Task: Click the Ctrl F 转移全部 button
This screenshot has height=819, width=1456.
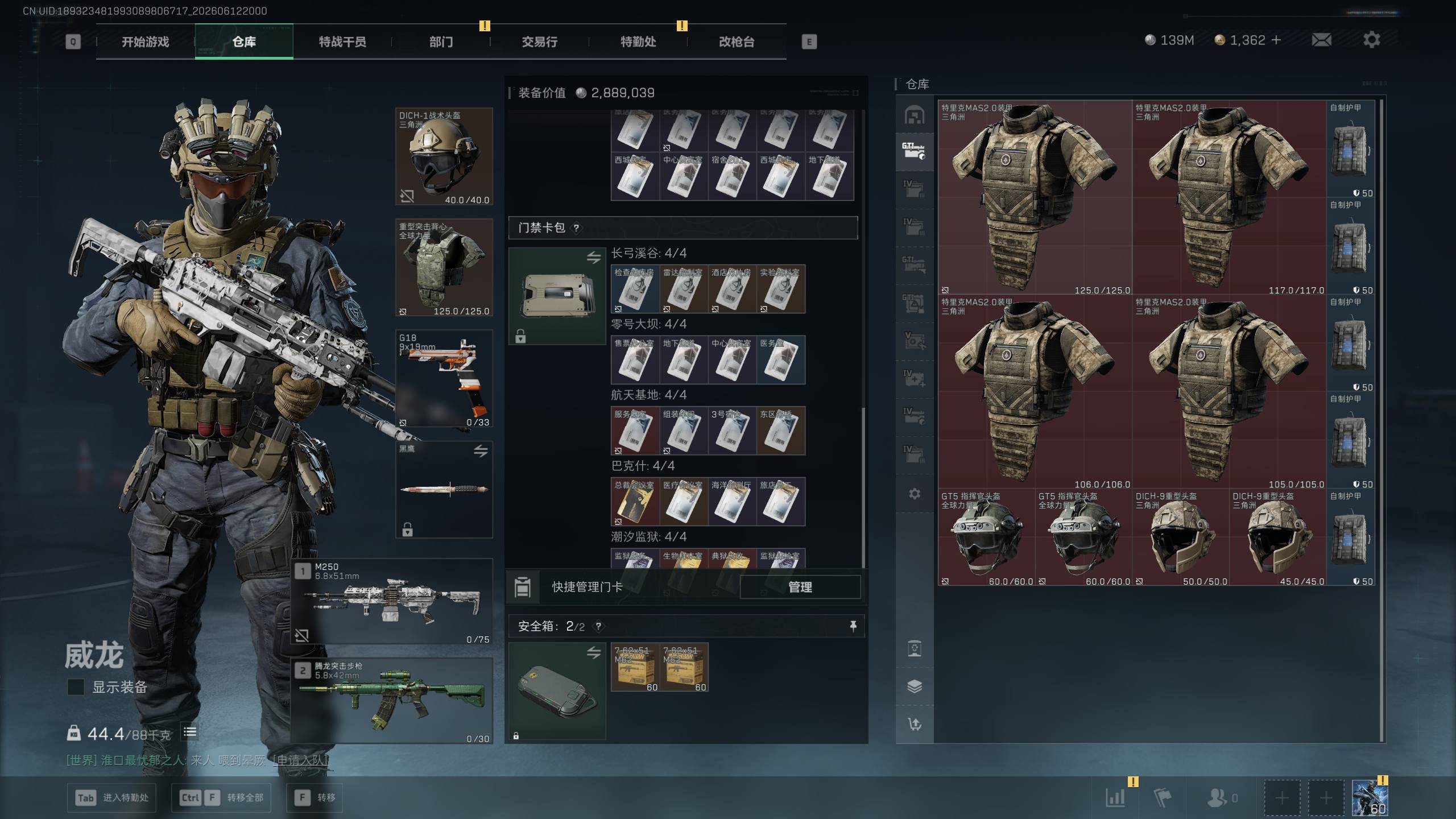Action: point(221,797)
